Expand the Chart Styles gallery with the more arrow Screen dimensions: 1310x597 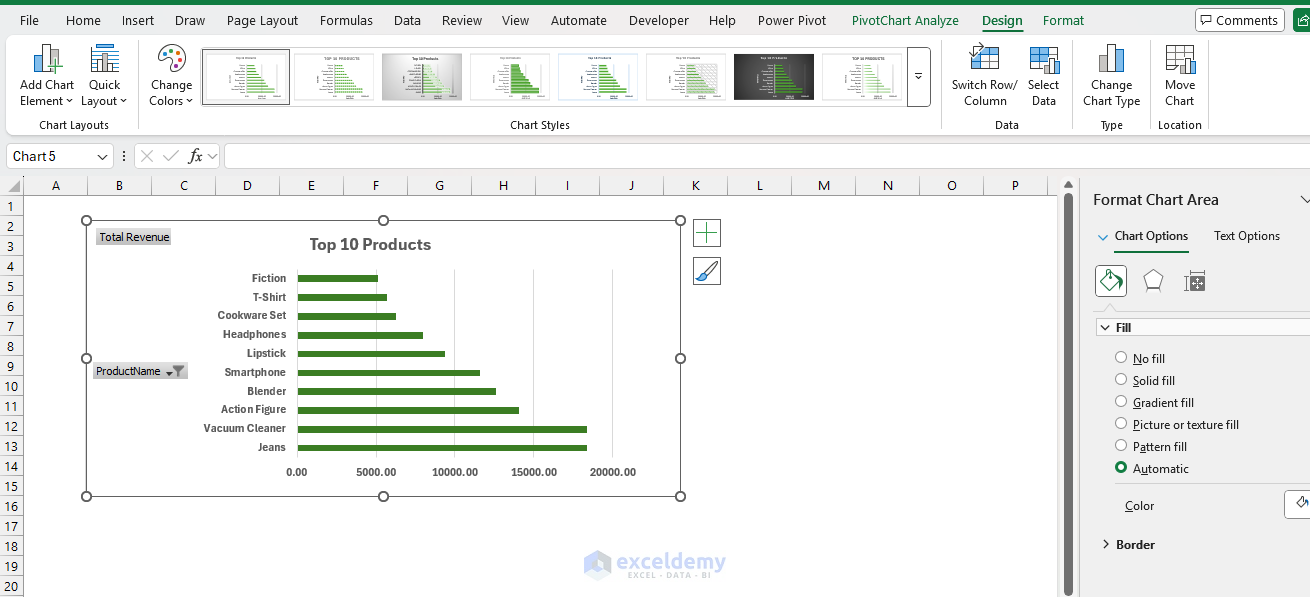(x=918, y=77)
